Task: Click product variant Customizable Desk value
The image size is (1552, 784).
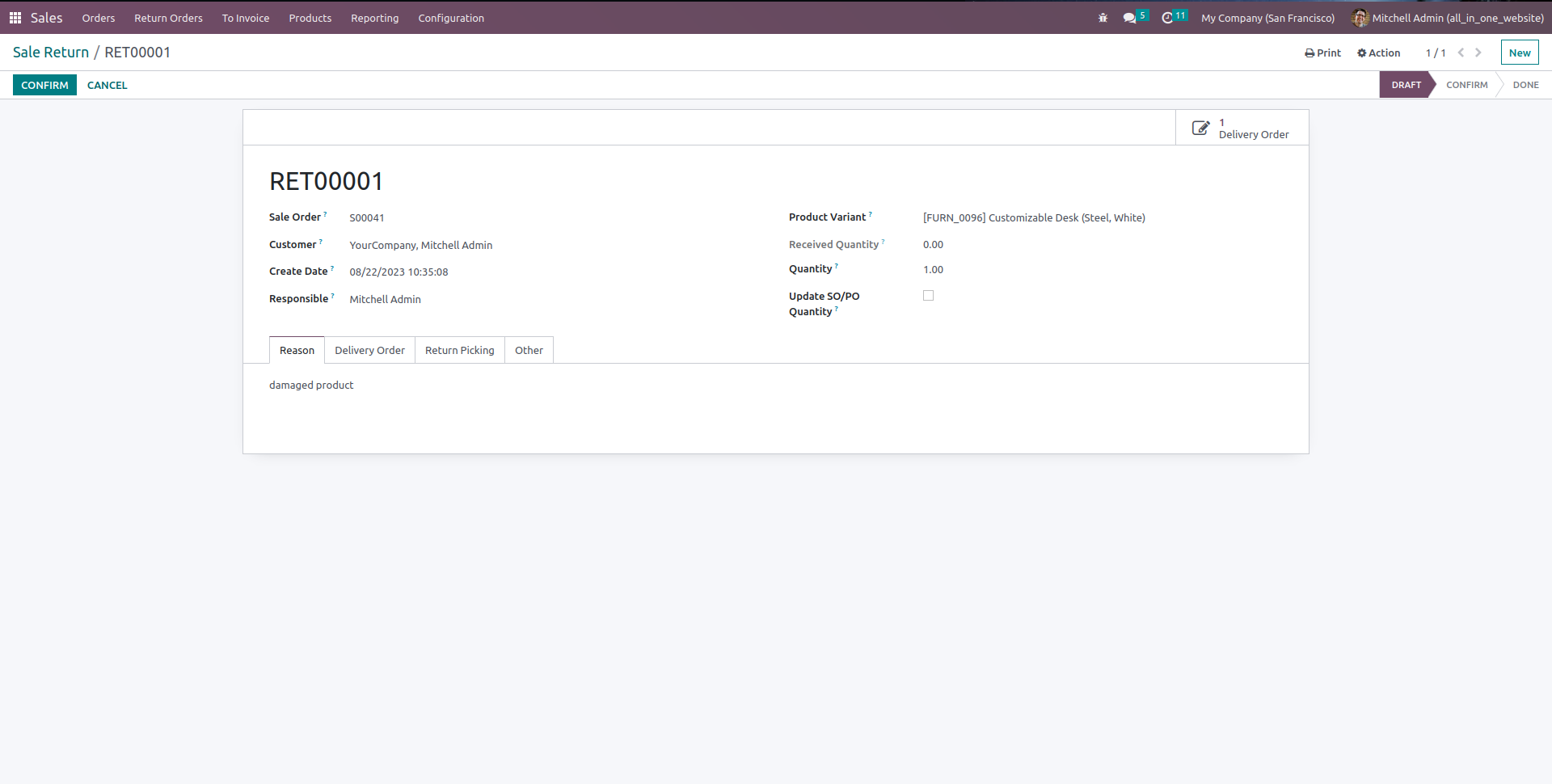Action: coord(1034,218)
